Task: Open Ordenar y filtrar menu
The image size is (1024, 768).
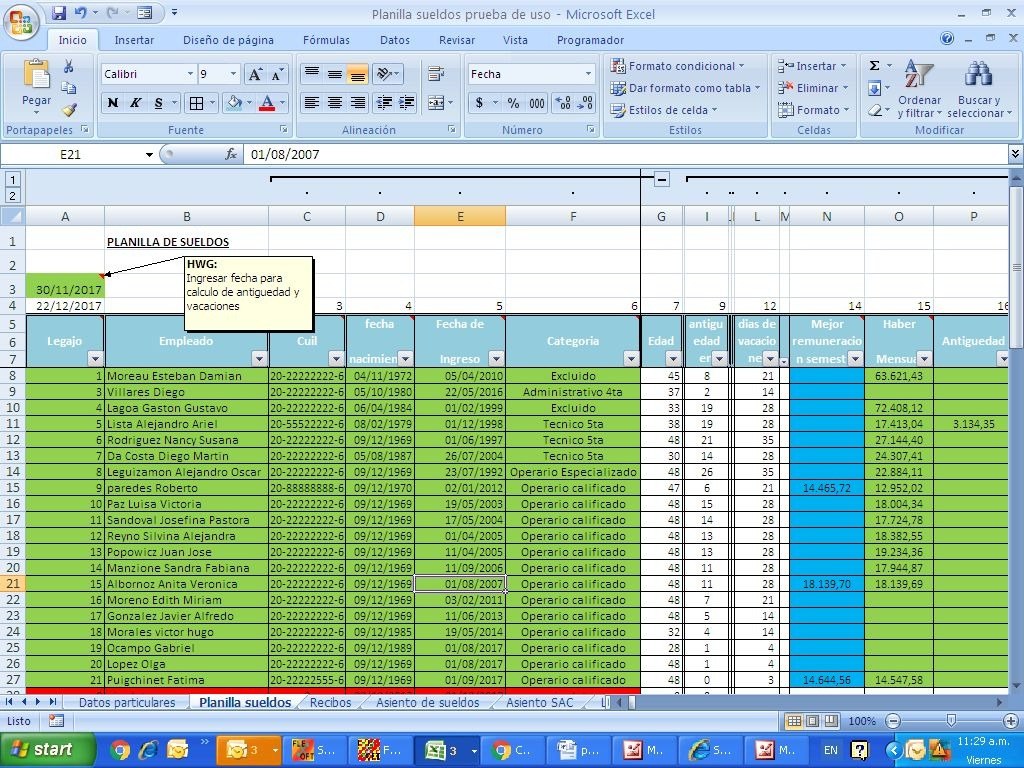Action: pyautogui.click(x=920, y=89)
